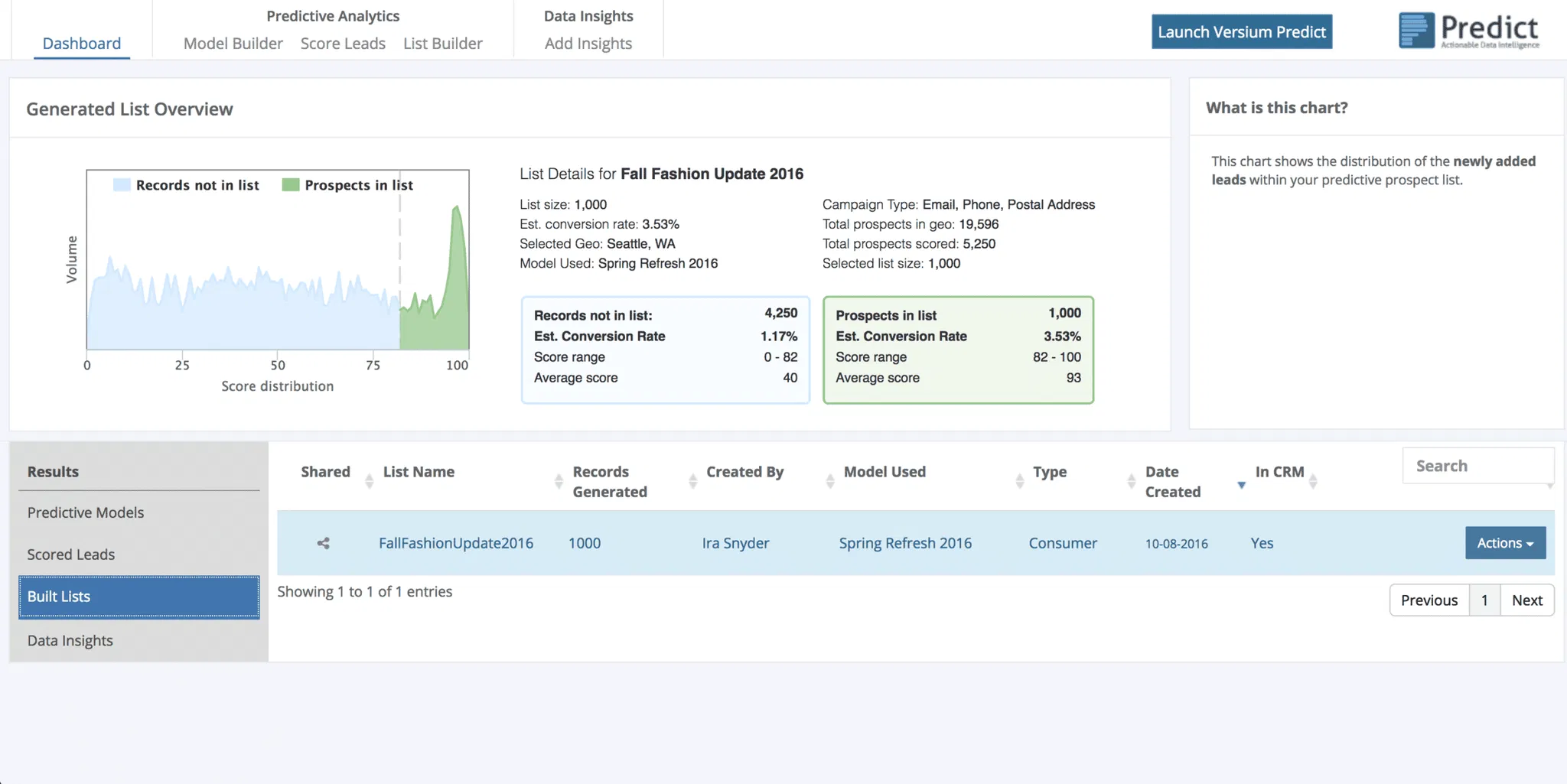Click the Predict logo
This screenshot has width=1567, height=784.
[x=1469, y=31]
